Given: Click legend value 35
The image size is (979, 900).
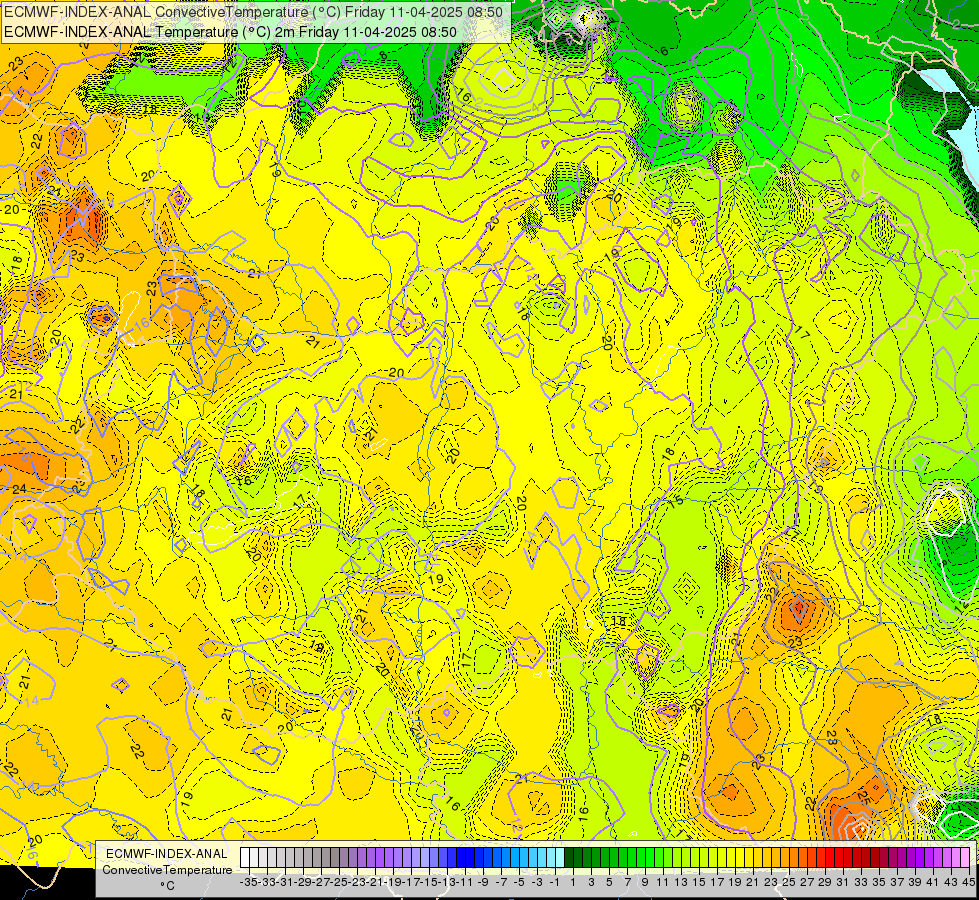Looking at the screenshot, I should 879,882.
